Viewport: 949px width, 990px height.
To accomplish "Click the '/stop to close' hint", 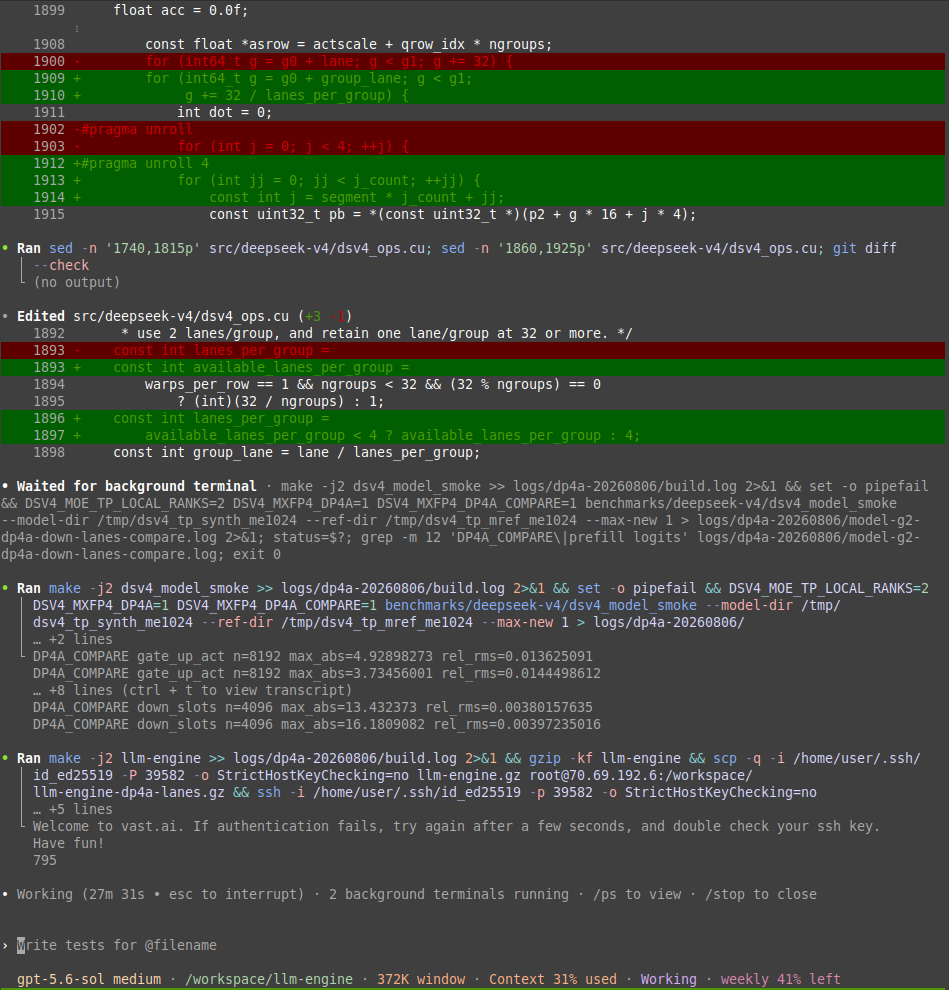I will 761,894.
